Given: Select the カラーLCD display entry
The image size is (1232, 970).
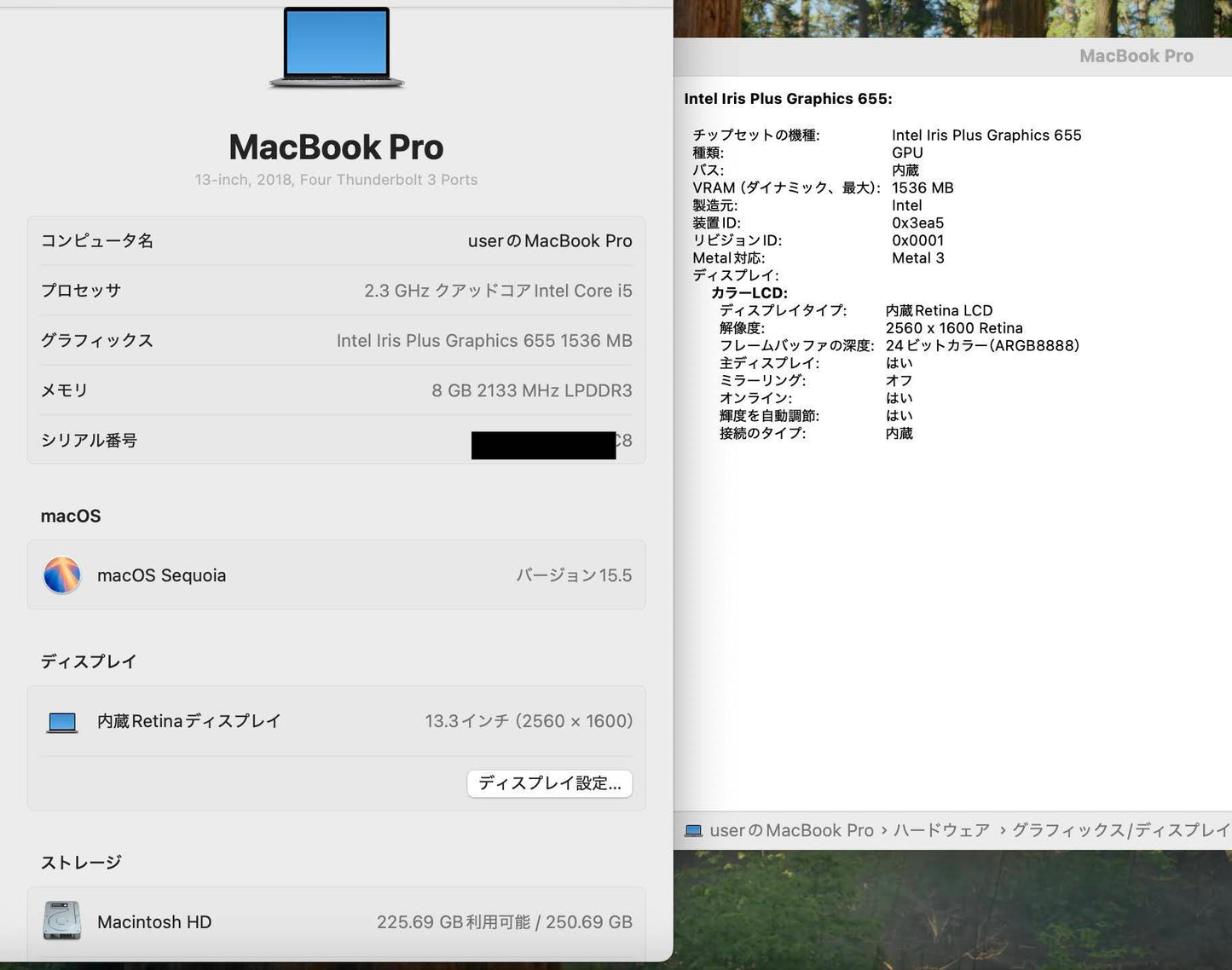Looking at the screenshot, I should (x=748, y=292).
